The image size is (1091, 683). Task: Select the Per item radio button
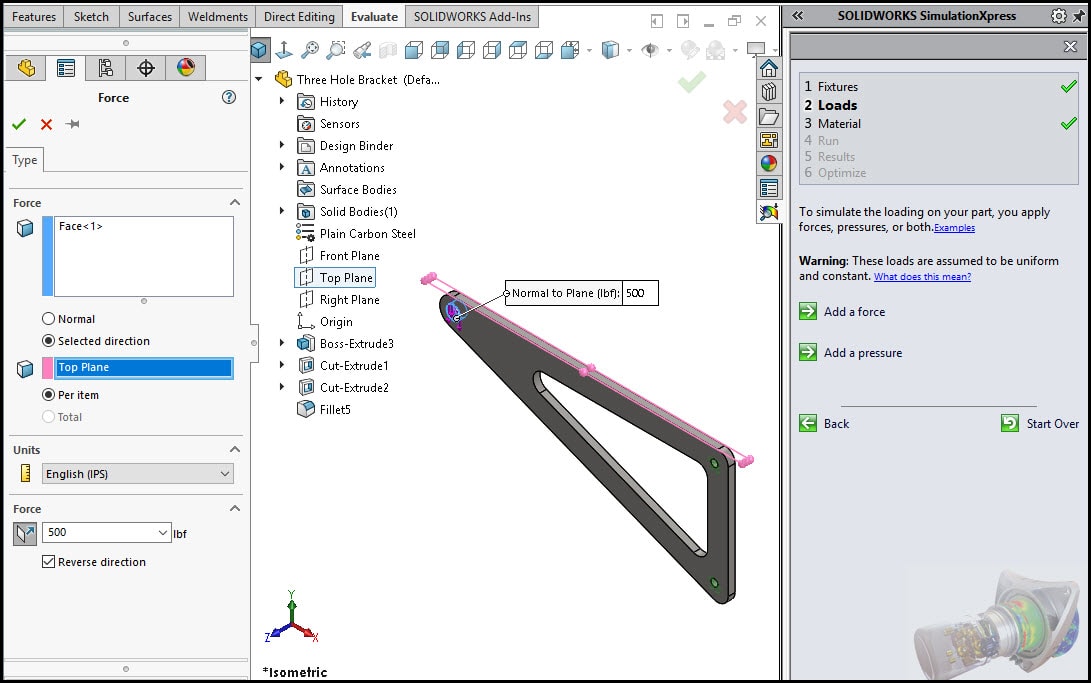49,394
